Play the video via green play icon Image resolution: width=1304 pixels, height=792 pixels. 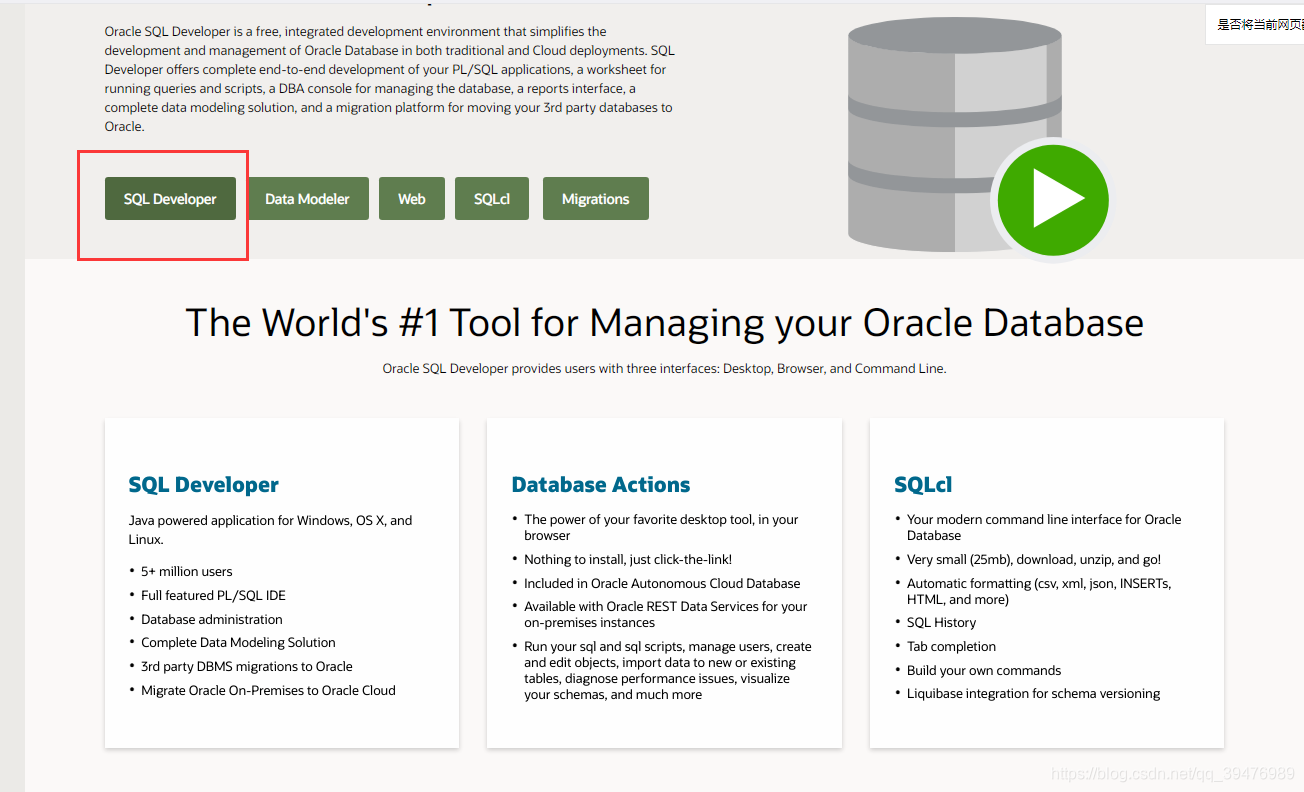coord(1053,199)
